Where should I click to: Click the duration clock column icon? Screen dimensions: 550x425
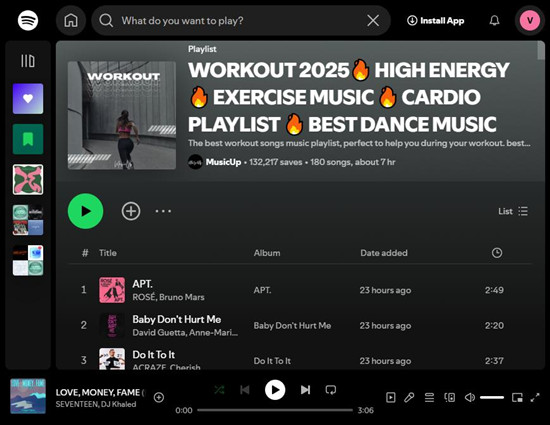[497, 253]
